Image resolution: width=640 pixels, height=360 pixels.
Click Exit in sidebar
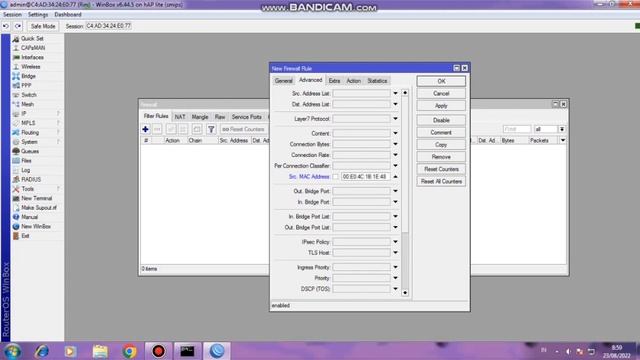25,236
